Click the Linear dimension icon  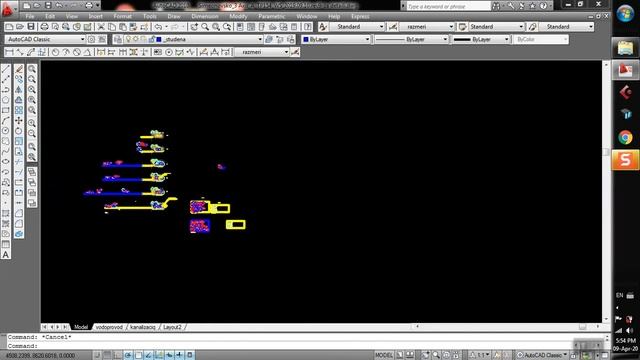9,52
